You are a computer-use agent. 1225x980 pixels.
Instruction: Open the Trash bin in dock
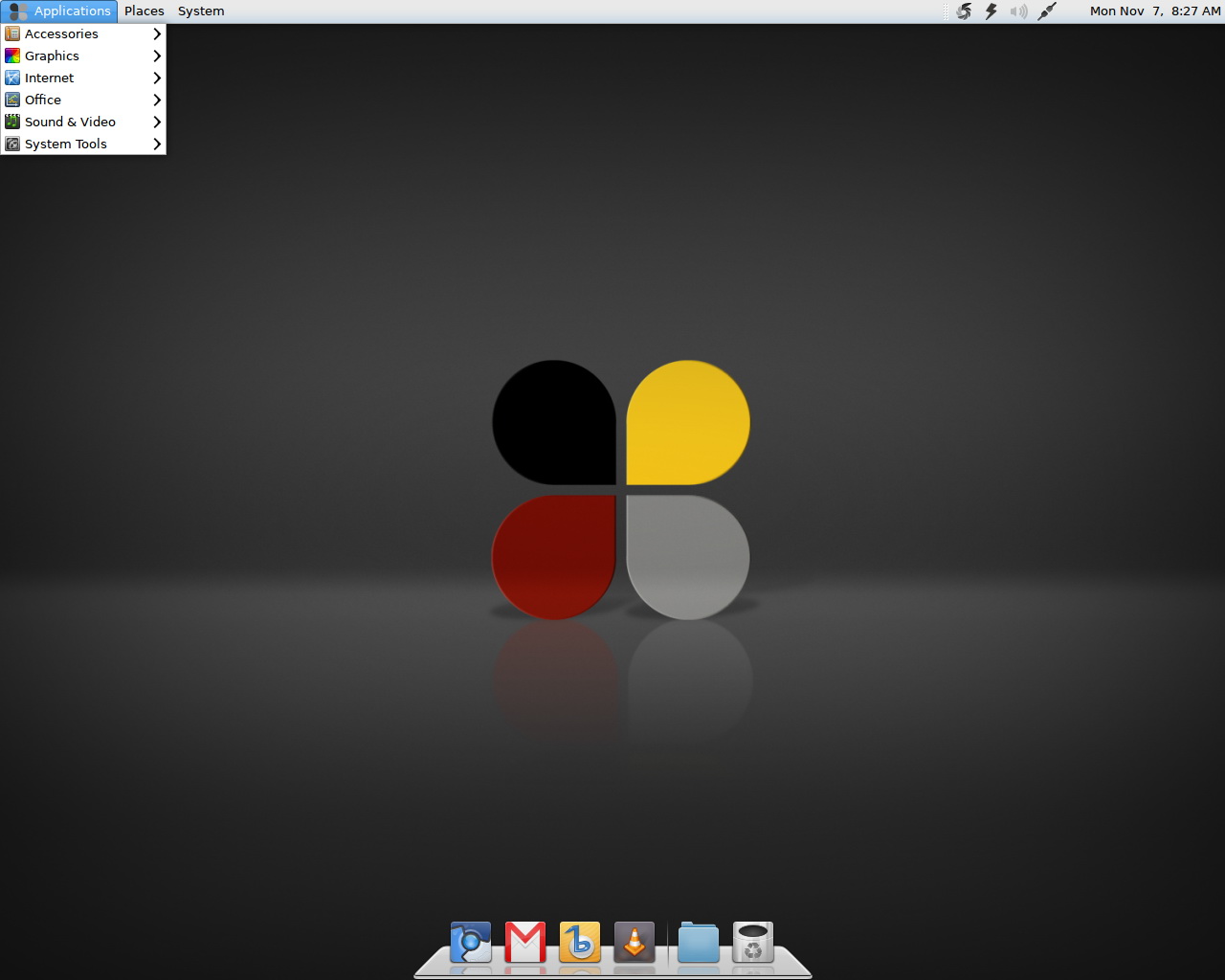tap(753, 942)
